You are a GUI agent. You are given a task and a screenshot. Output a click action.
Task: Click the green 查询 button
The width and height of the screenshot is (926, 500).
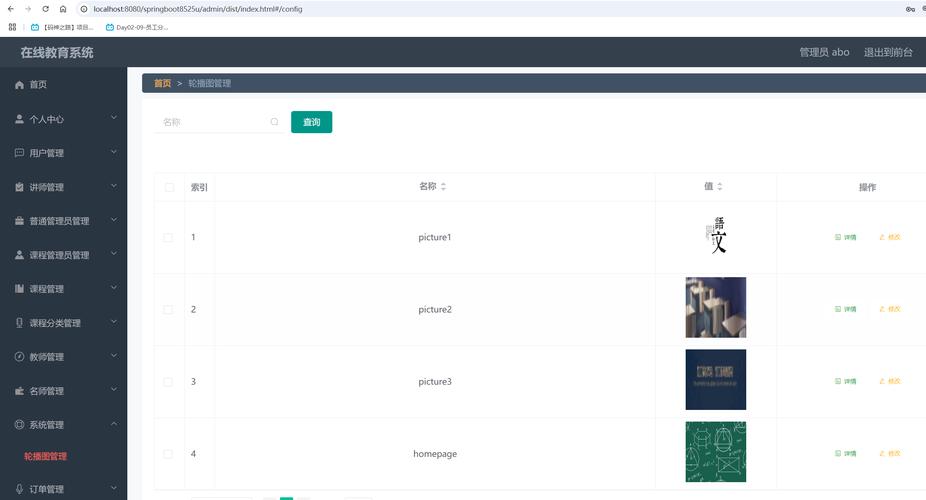point(311,122)
